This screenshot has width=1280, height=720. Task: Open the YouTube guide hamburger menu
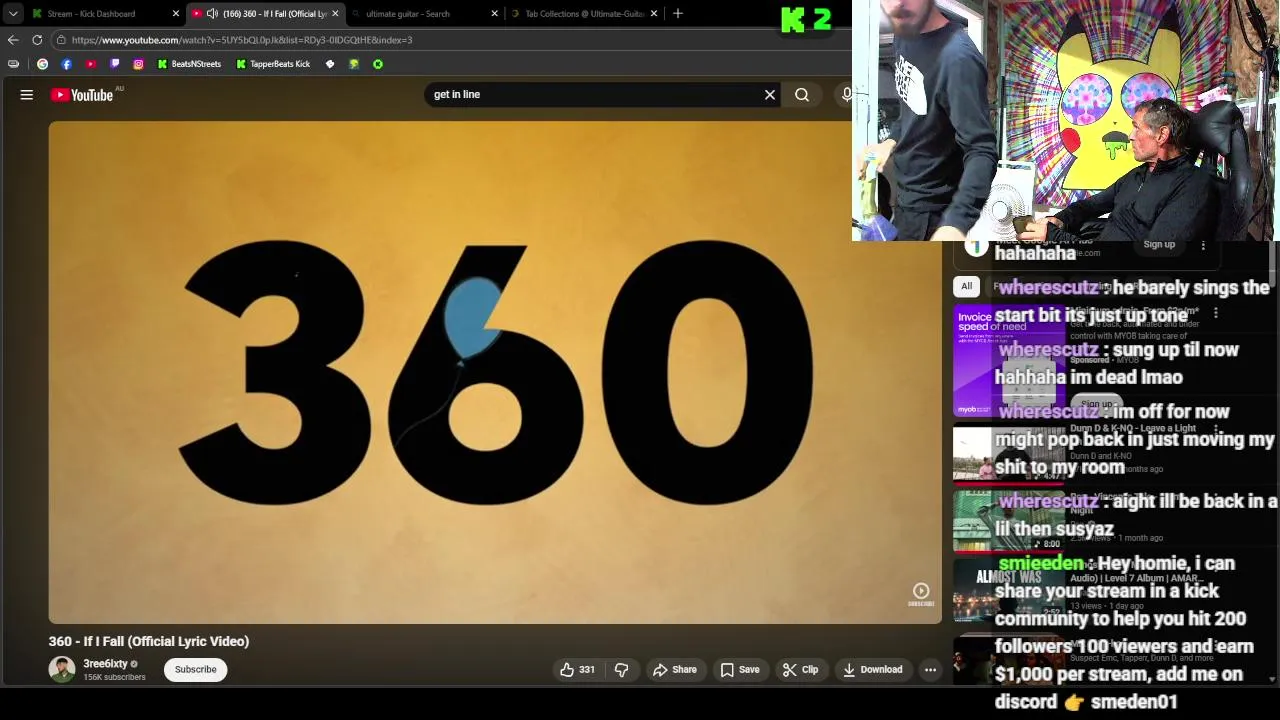(x=27, y=95)
